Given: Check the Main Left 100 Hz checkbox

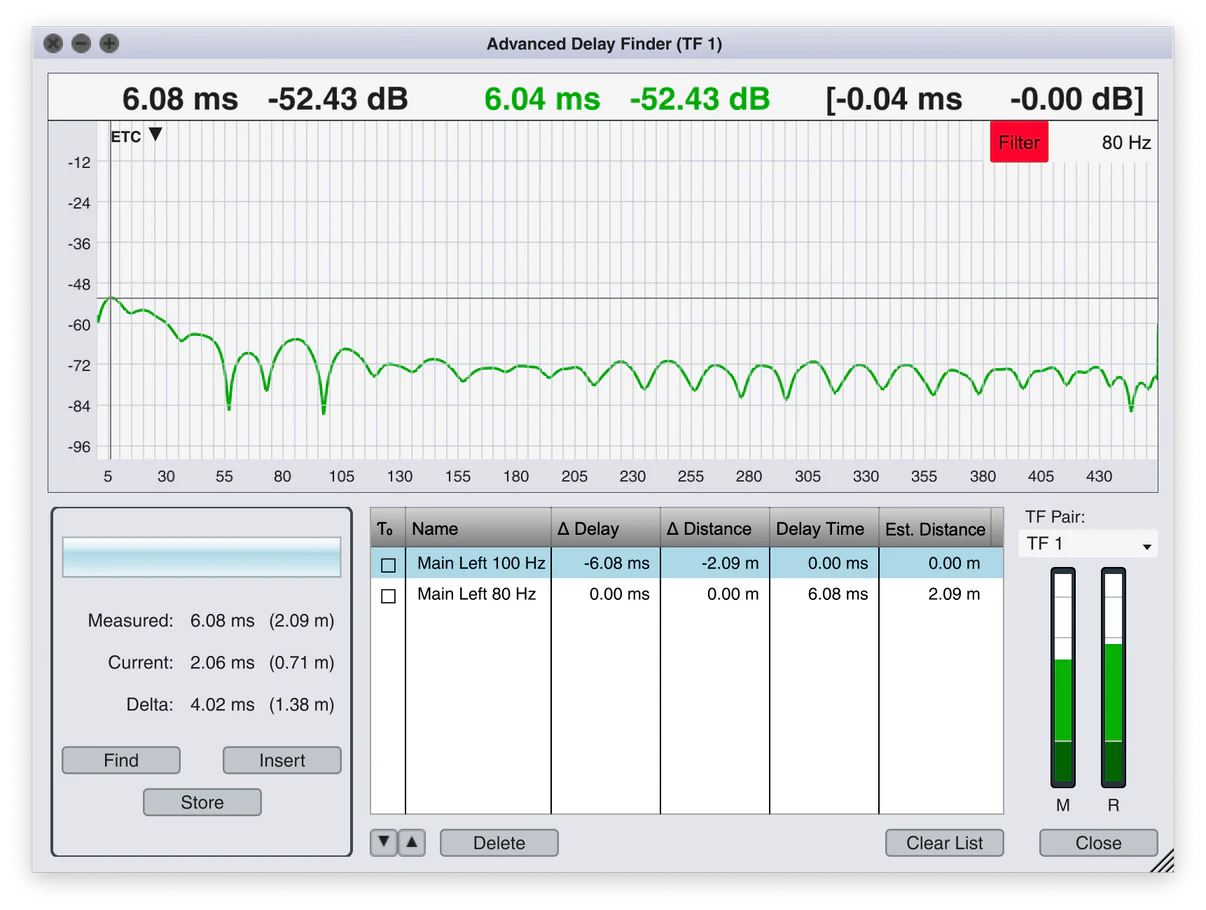Looking at the screenshot, I should pyautogui.click(x=388, y=565).
